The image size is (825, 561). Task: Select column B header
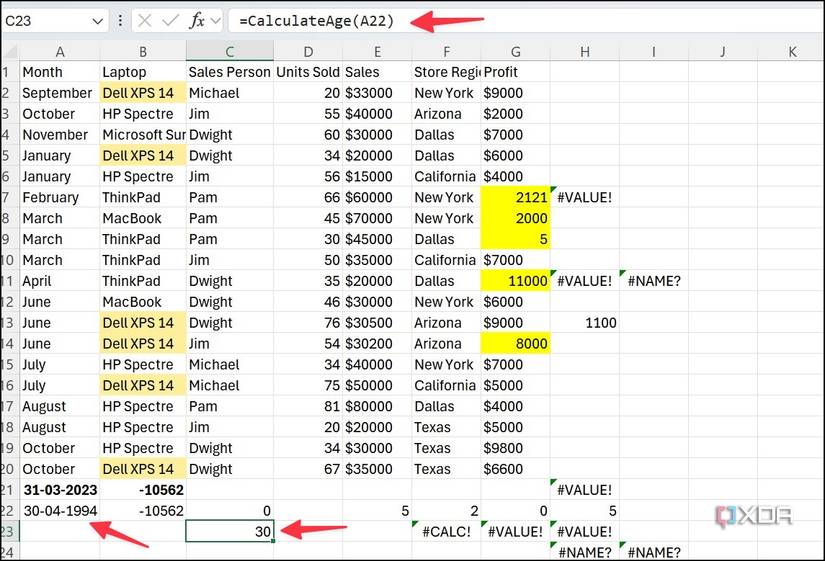click(x=143, y=52)
